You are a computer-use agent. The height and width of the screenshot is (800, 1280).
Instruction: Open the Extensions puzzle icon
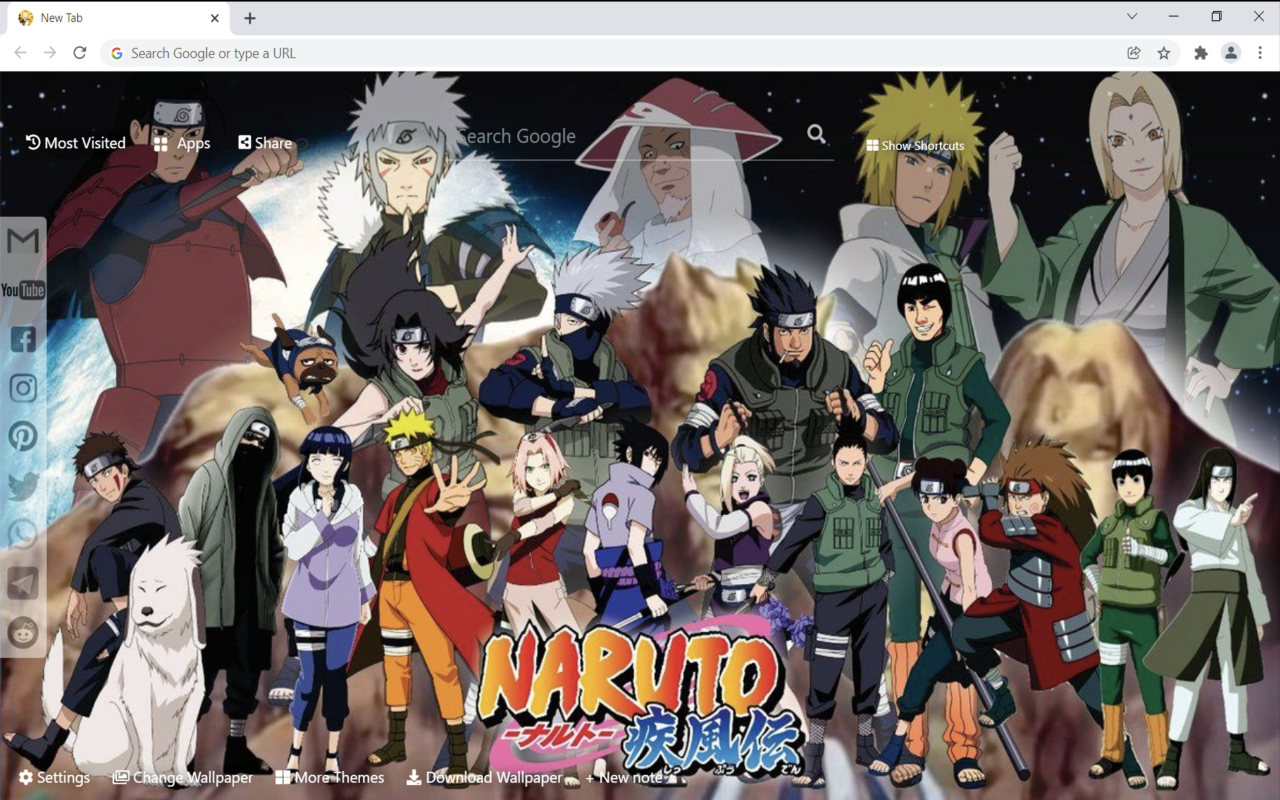click(1201, 53)
